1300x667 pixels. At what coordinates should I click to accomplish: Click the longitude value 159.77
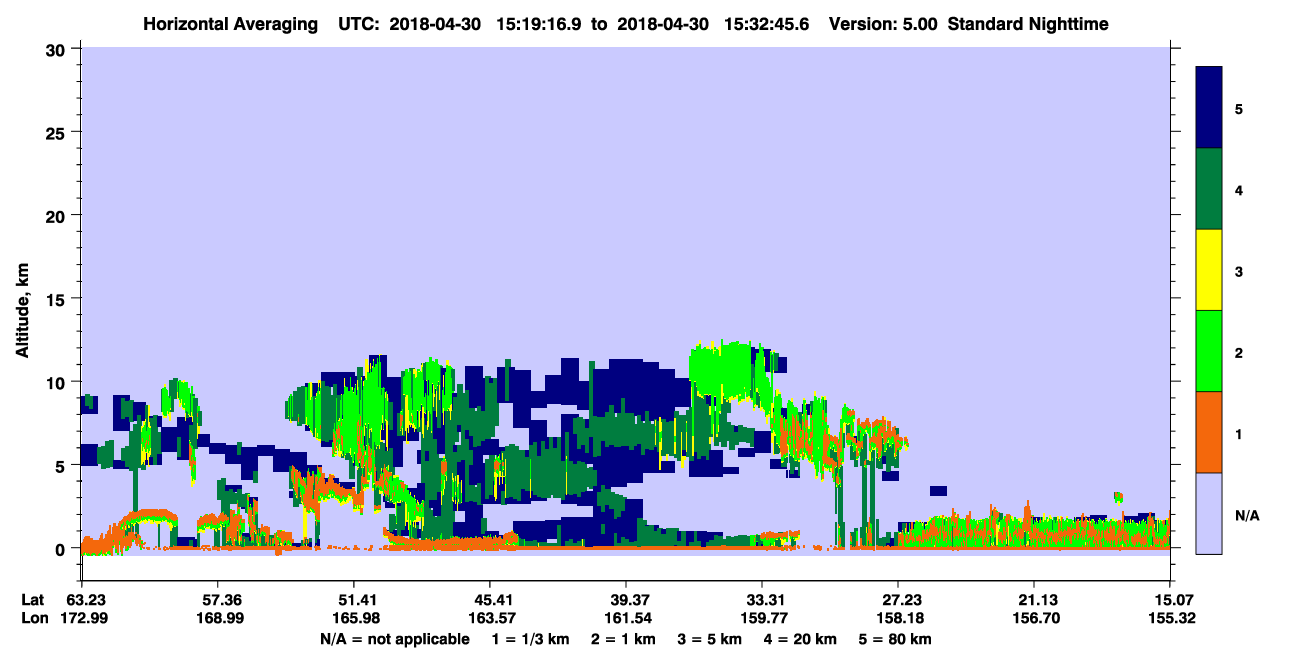click(x=762, y=618)
